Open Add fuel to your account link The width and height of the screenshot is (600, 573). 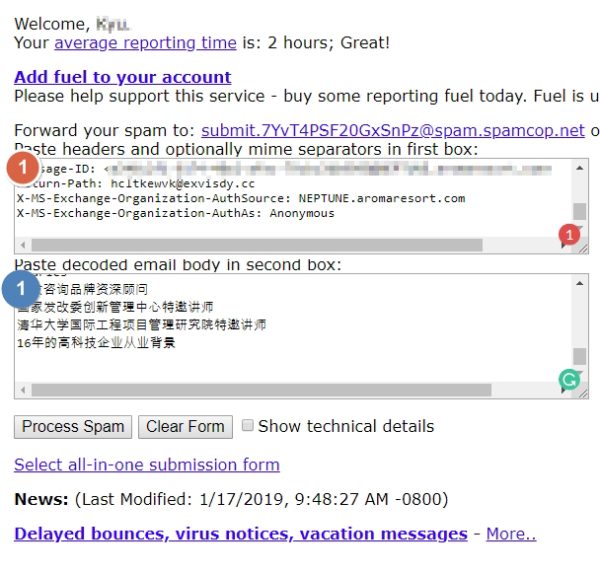[122, 77]
